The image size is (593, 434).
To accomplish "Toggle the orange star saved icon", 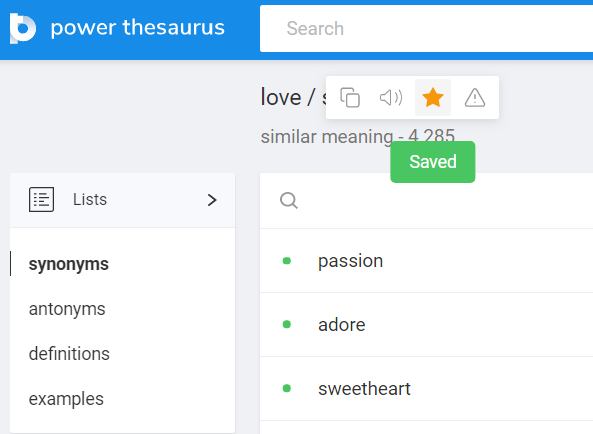I will click(433, 98).
